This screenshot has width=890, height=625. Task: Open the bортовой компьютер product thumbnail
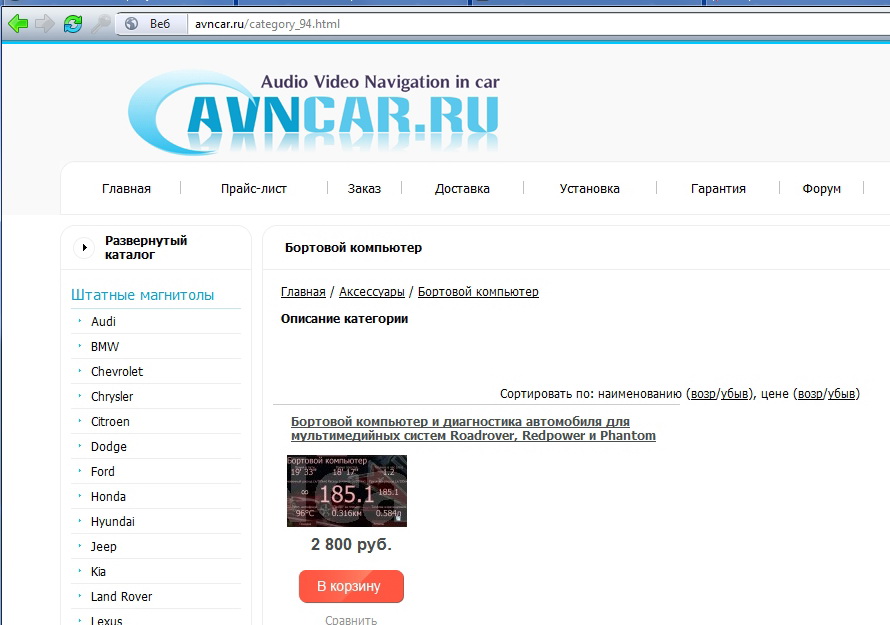346,491
